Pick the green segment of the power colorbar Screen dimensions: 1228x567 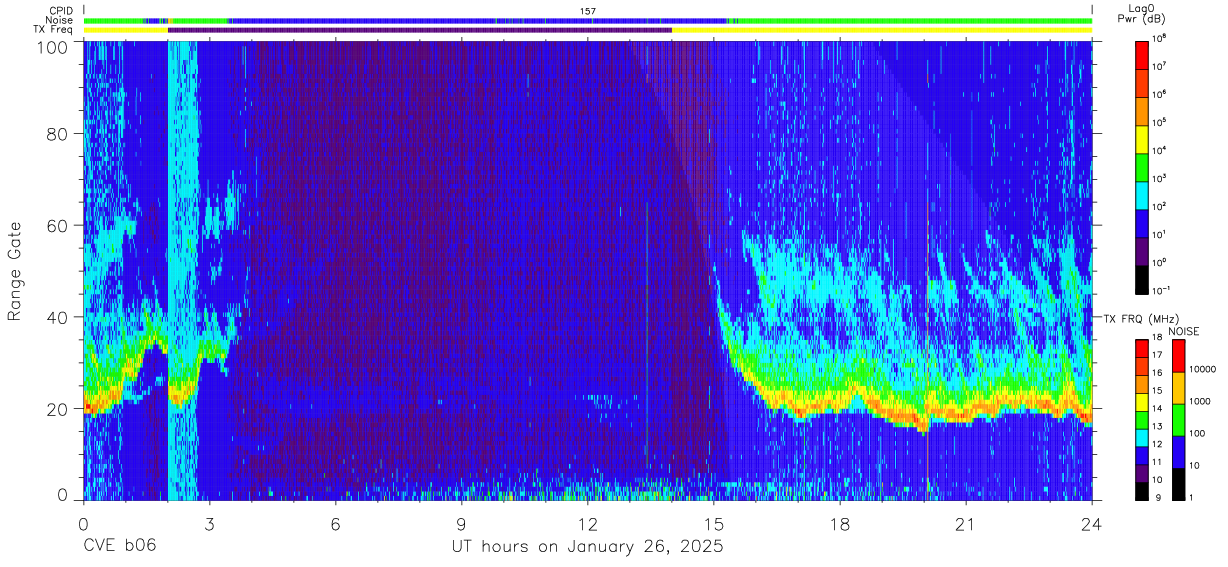(x=1142, y=165)
